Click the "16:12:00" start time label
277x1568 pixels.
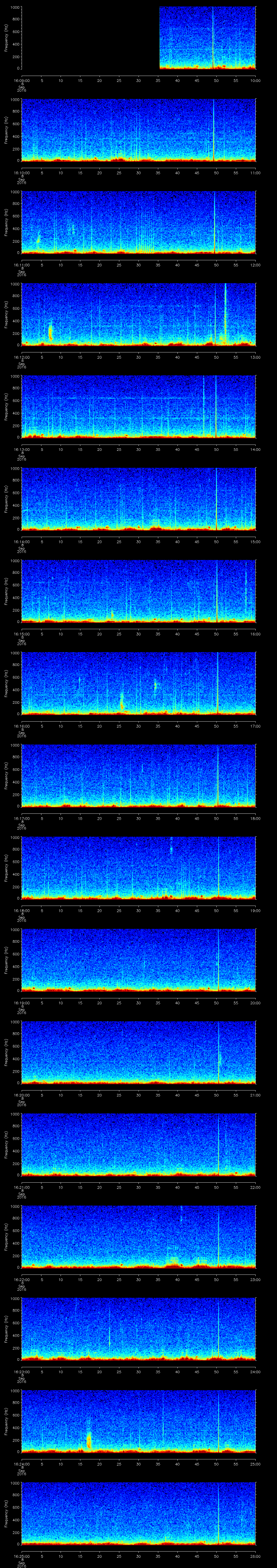click(21, 357)
